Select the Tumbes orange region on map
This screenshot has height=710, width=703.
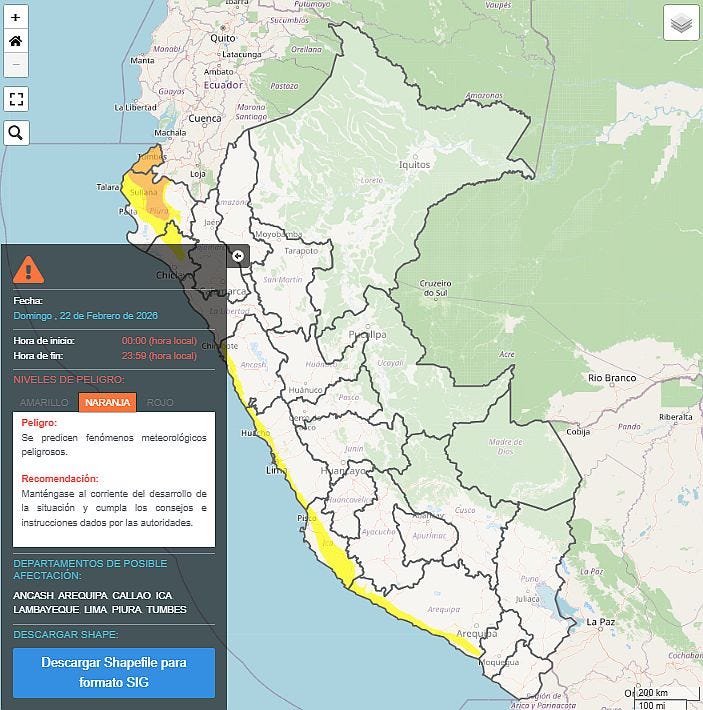point(151,160)
